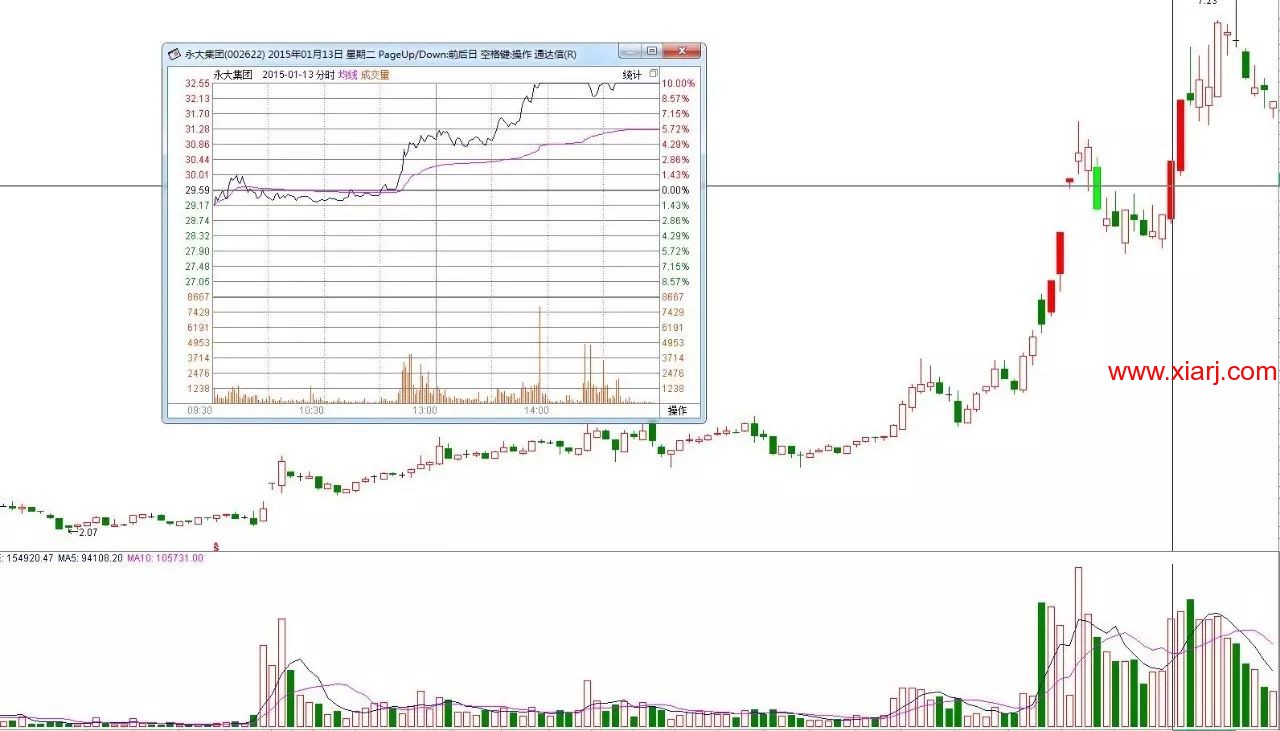1280x731 pixels.
Task: Click the purple 均线 legend label
Action: 346,75
